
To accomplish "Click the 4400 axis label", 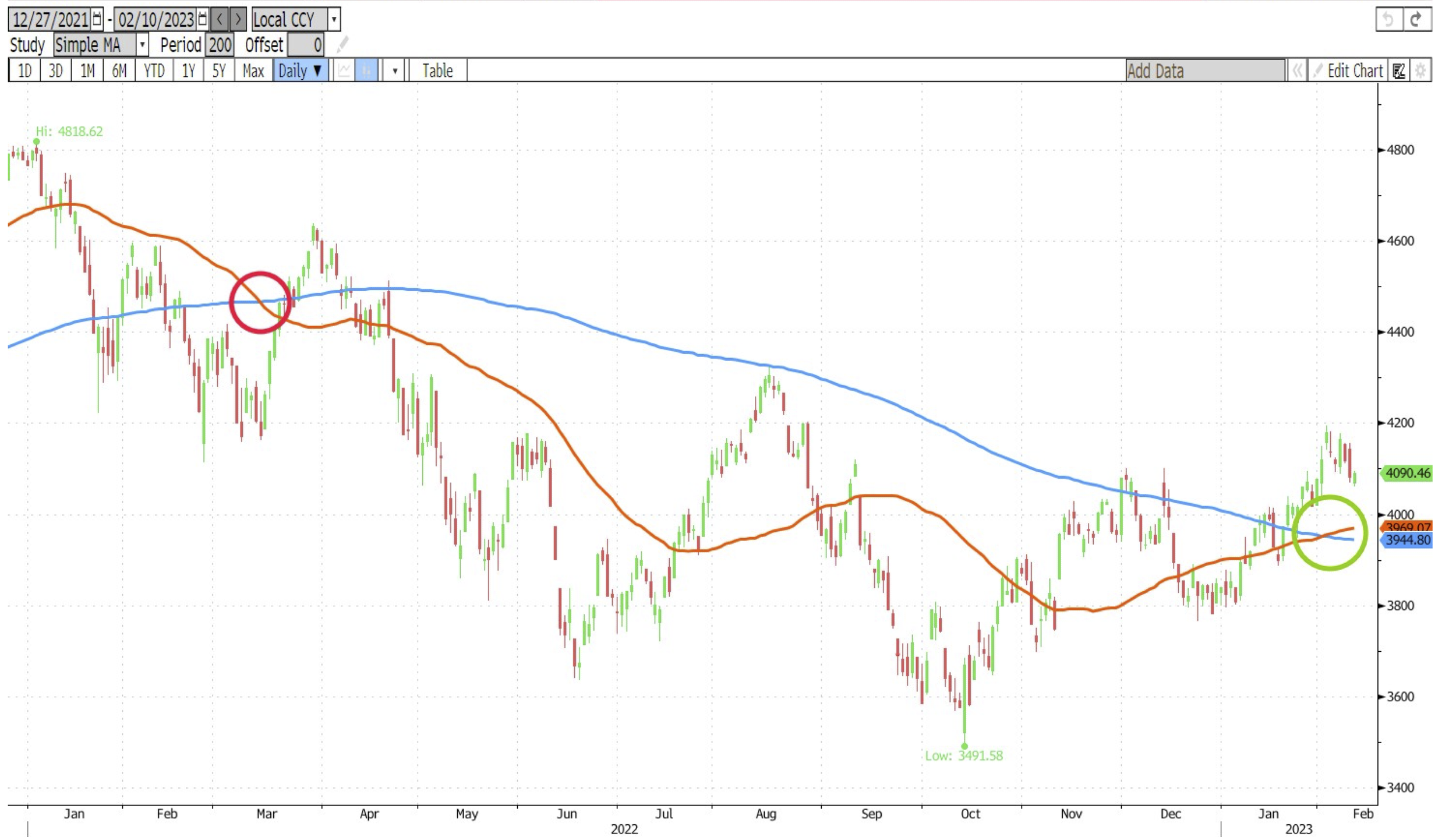I will click(1400, 331).
